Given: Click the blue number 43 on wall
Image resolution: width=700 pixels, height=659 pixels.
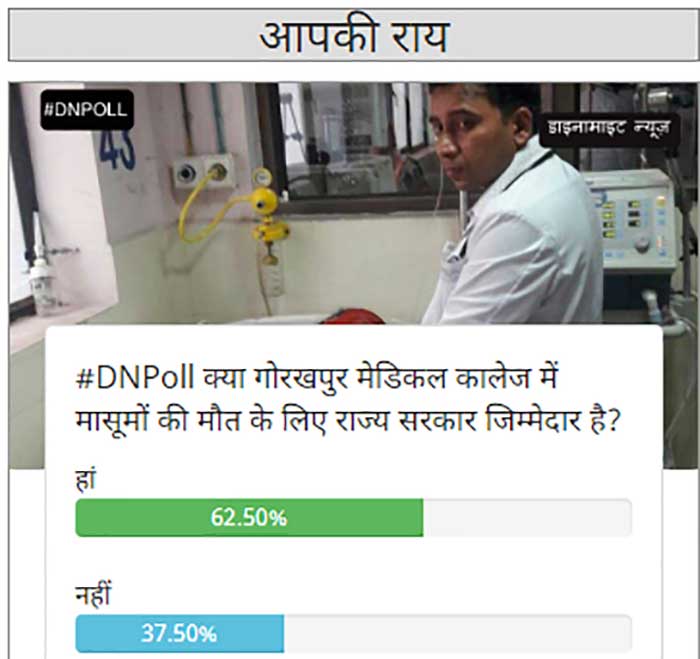Looking at the screenshot, I should pyautogui.click(x=117, y=150).
